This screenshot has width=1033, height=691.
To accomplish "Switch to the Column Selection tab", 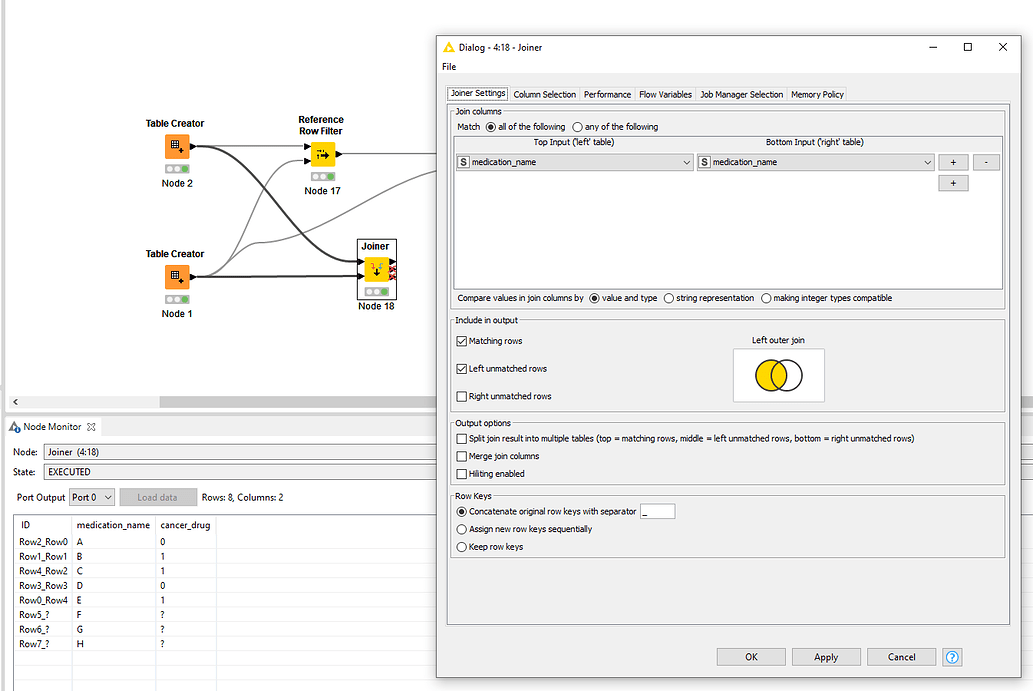I will pyautogui.click(x=544, y=94).
